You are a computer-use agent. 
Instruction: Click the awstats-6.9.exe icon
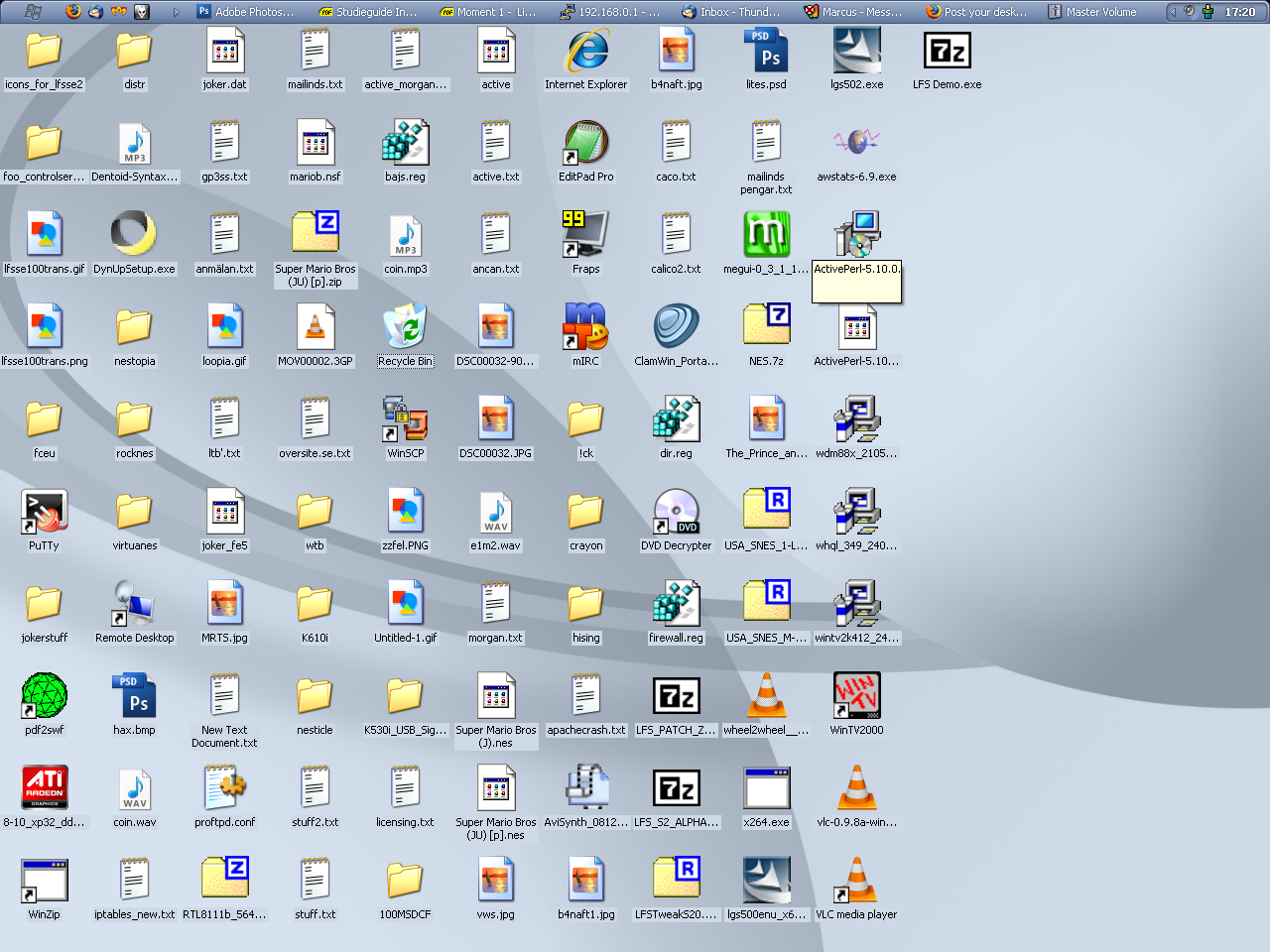[856, 143]
